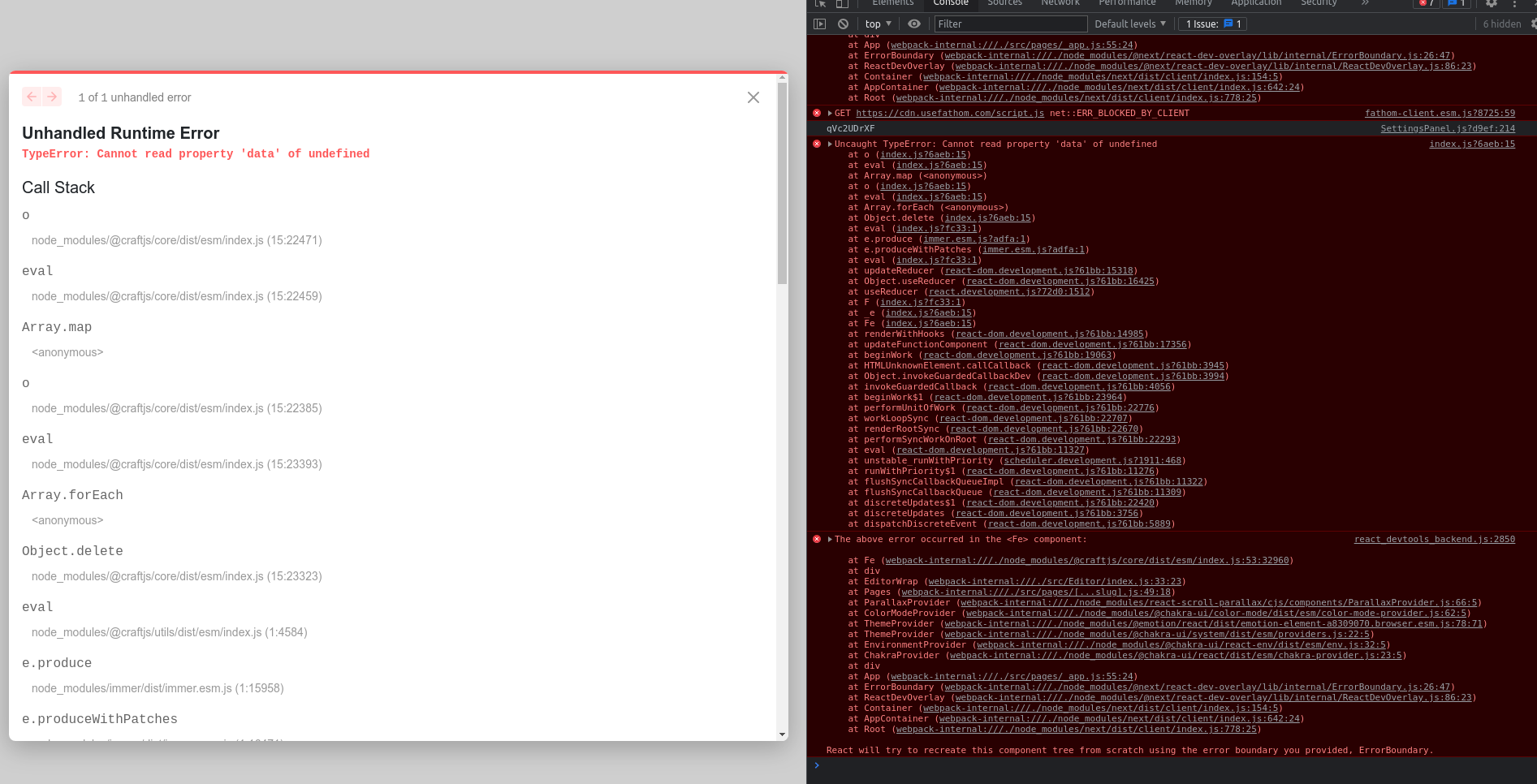Open the customize DevTools three-dot menu
The width and height of the screenshot is (1537, 784).
[1515, 4]
